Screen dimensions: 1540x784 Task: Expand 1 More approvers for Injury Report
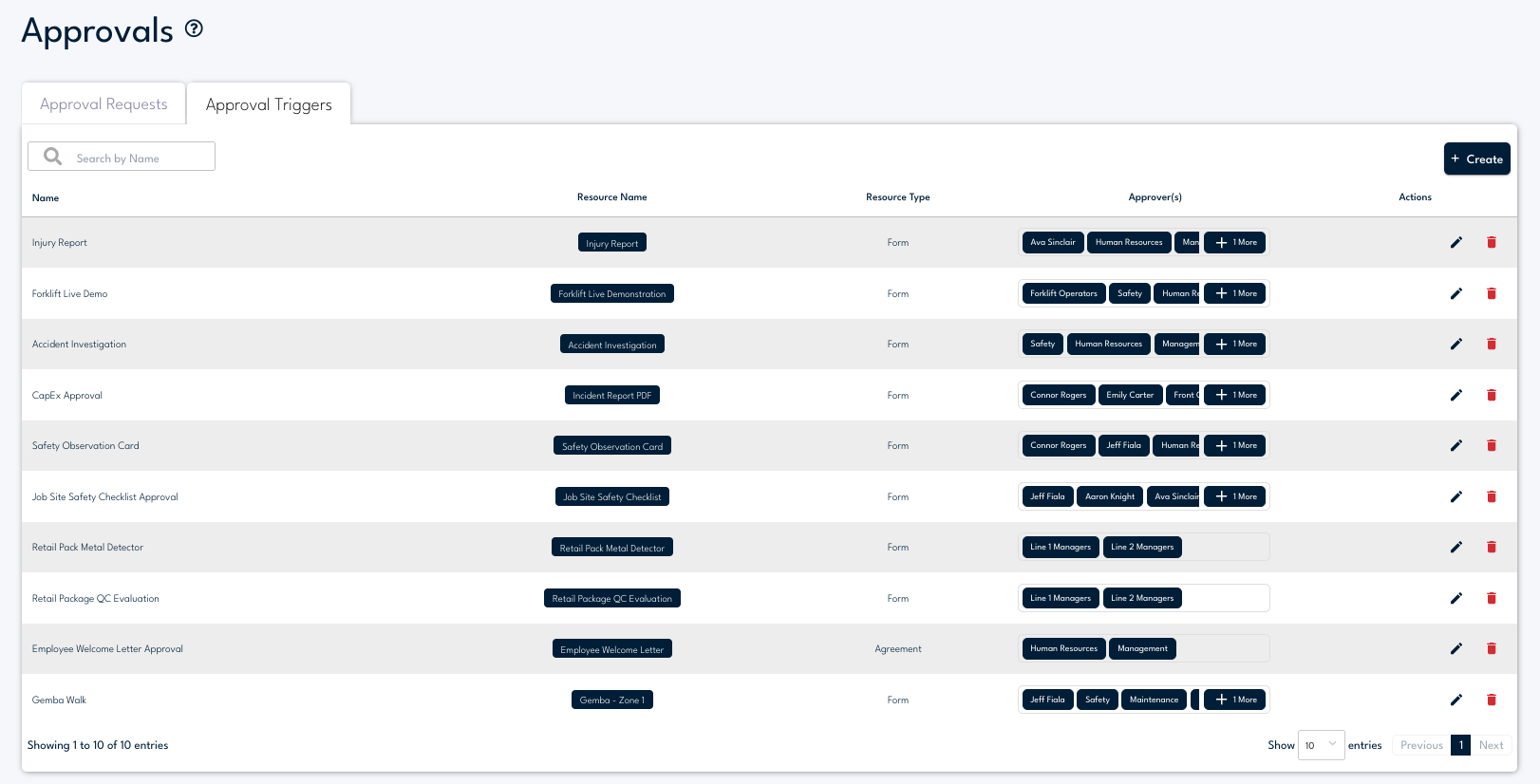click(x=1235, y=243)
